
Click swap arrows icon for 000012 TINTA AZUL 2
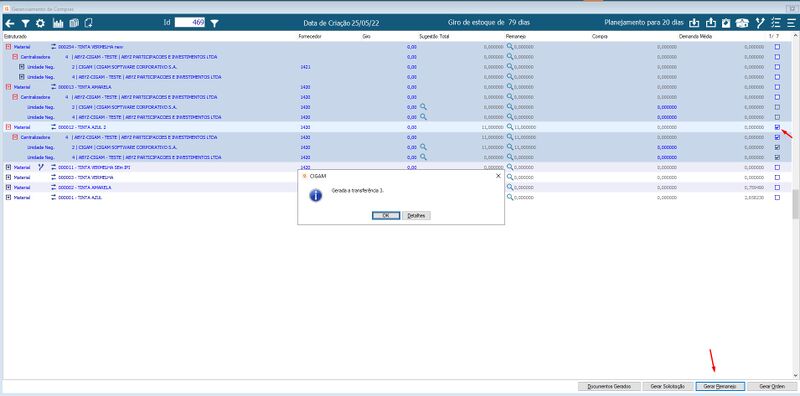(x=54, y=127)
